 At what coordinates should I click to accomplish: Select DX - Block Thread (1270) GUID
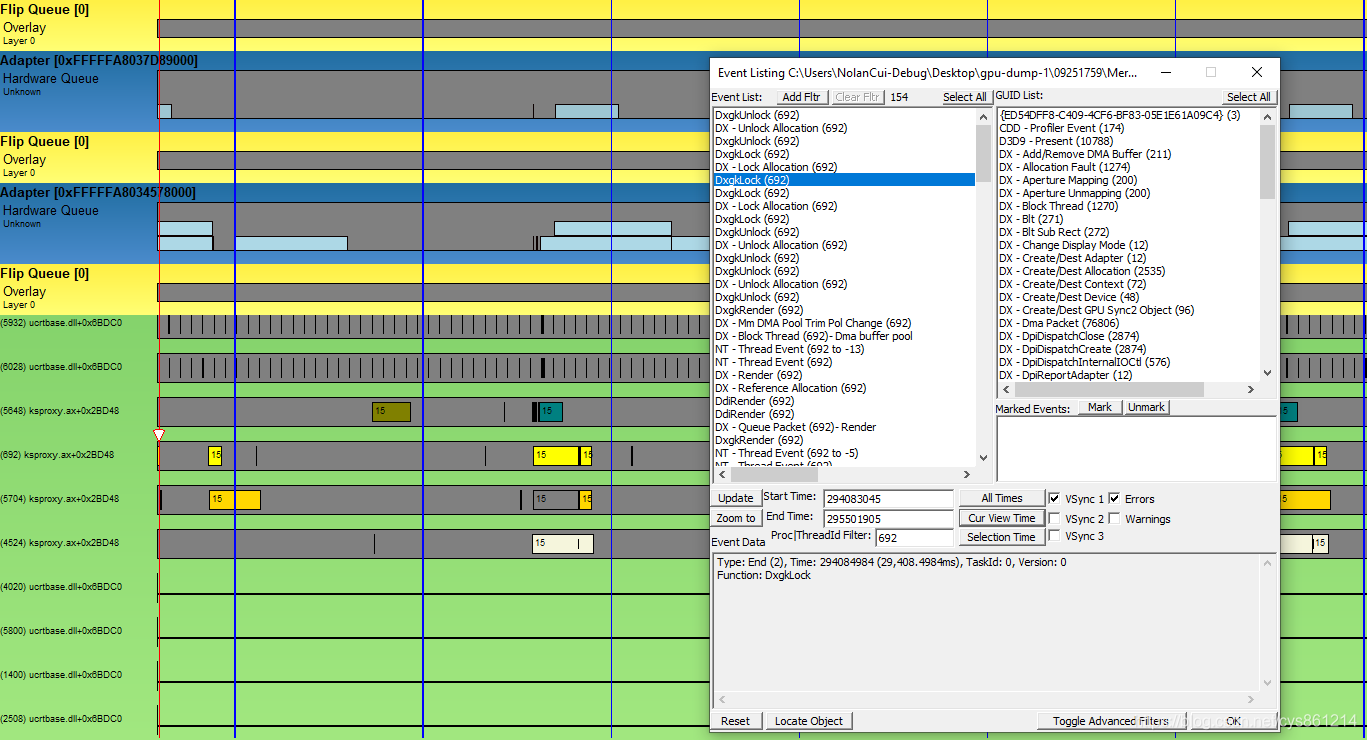tap(1058, 206)
